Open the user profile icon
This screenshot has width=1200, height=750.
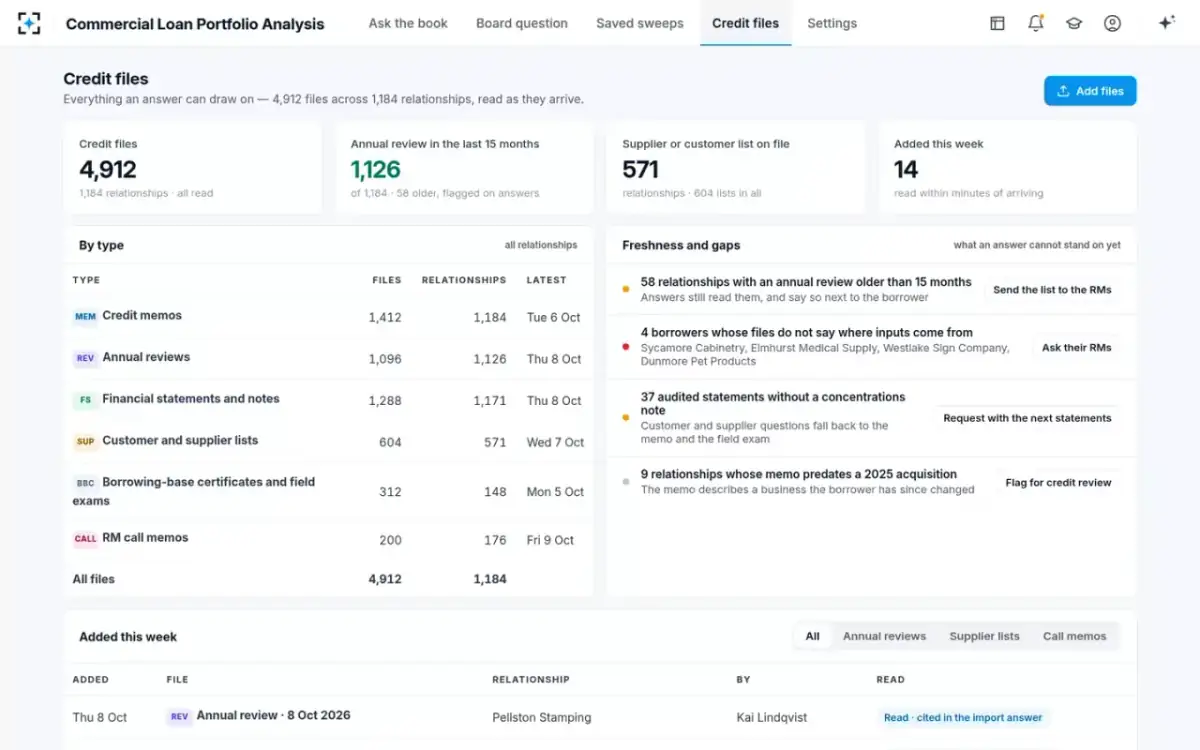pos(1112,23)
